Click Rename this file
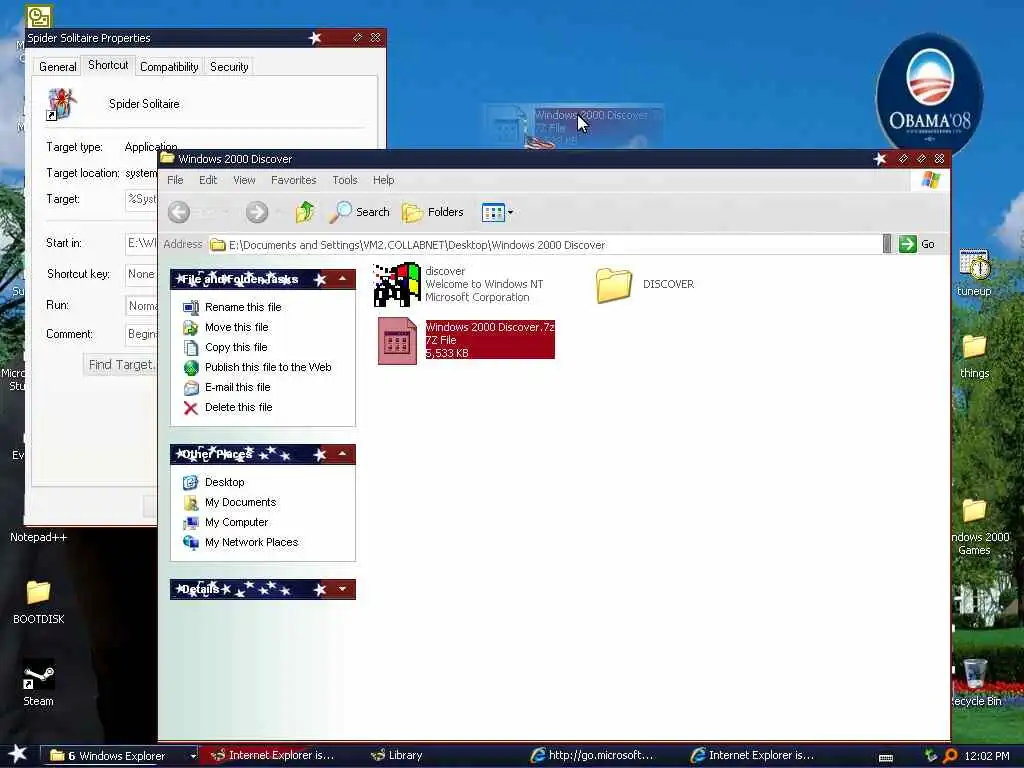The image size is (1024, 768). coord(243,307)
